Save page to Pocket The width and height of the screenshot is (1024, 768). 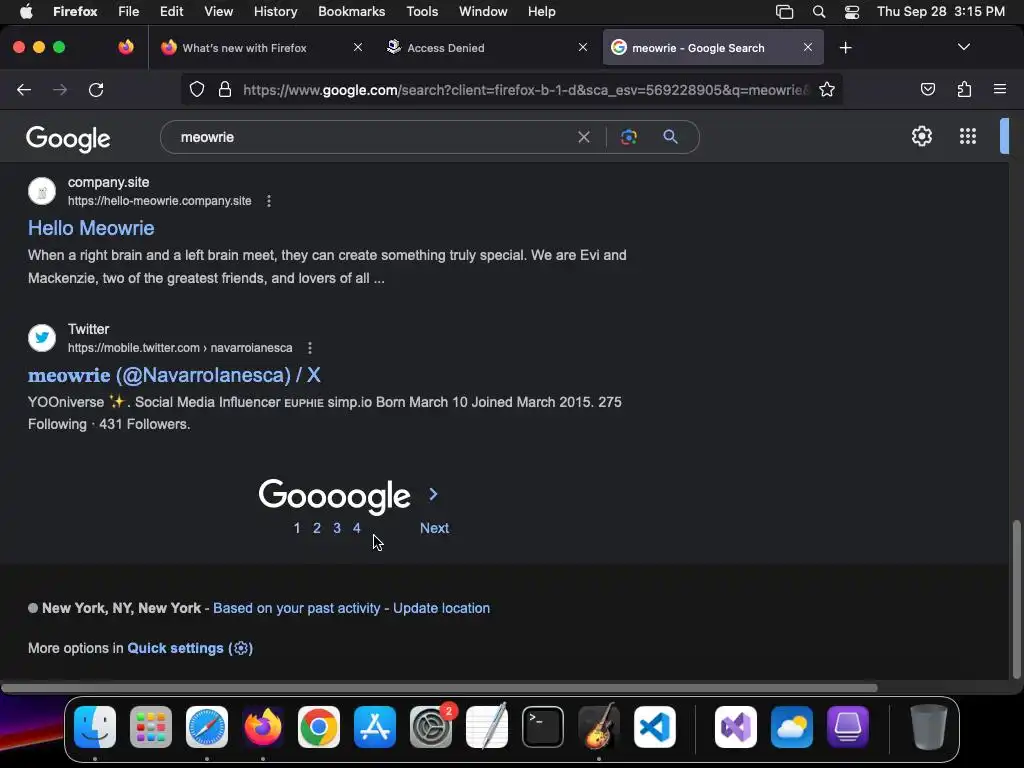pyautogui.click(x=927, y=89)
